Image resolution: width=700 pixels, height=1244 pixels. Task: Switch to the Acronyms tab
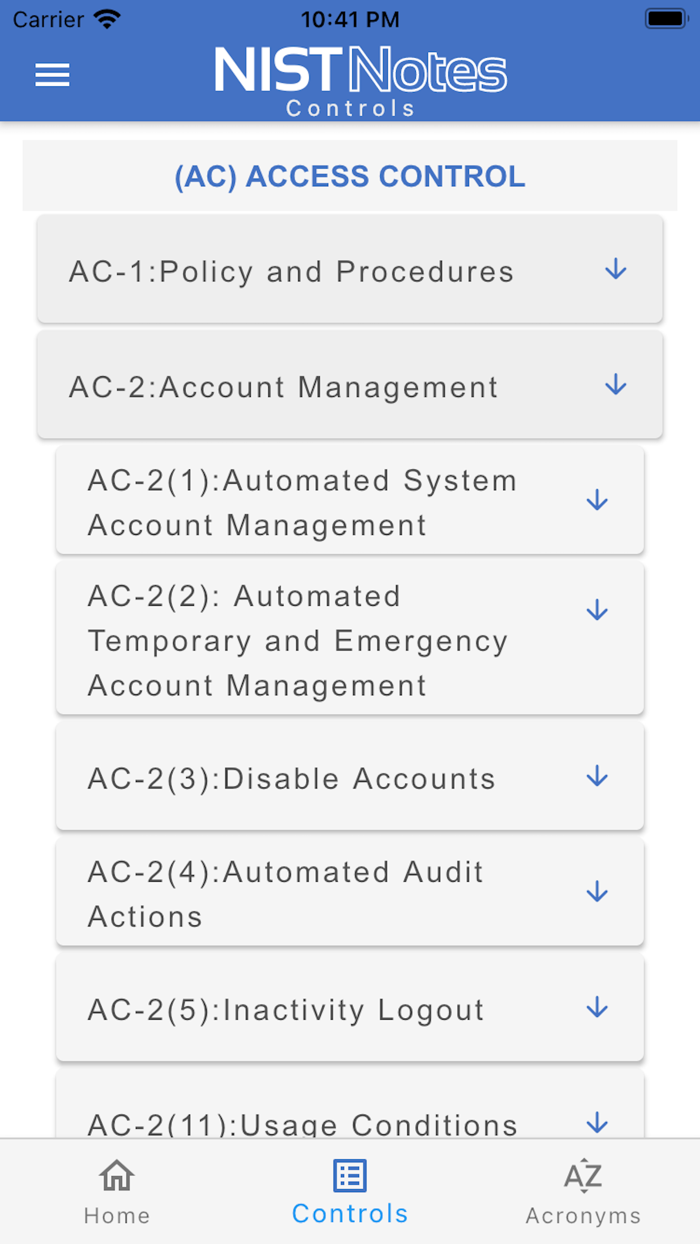tap(583, 1190)
